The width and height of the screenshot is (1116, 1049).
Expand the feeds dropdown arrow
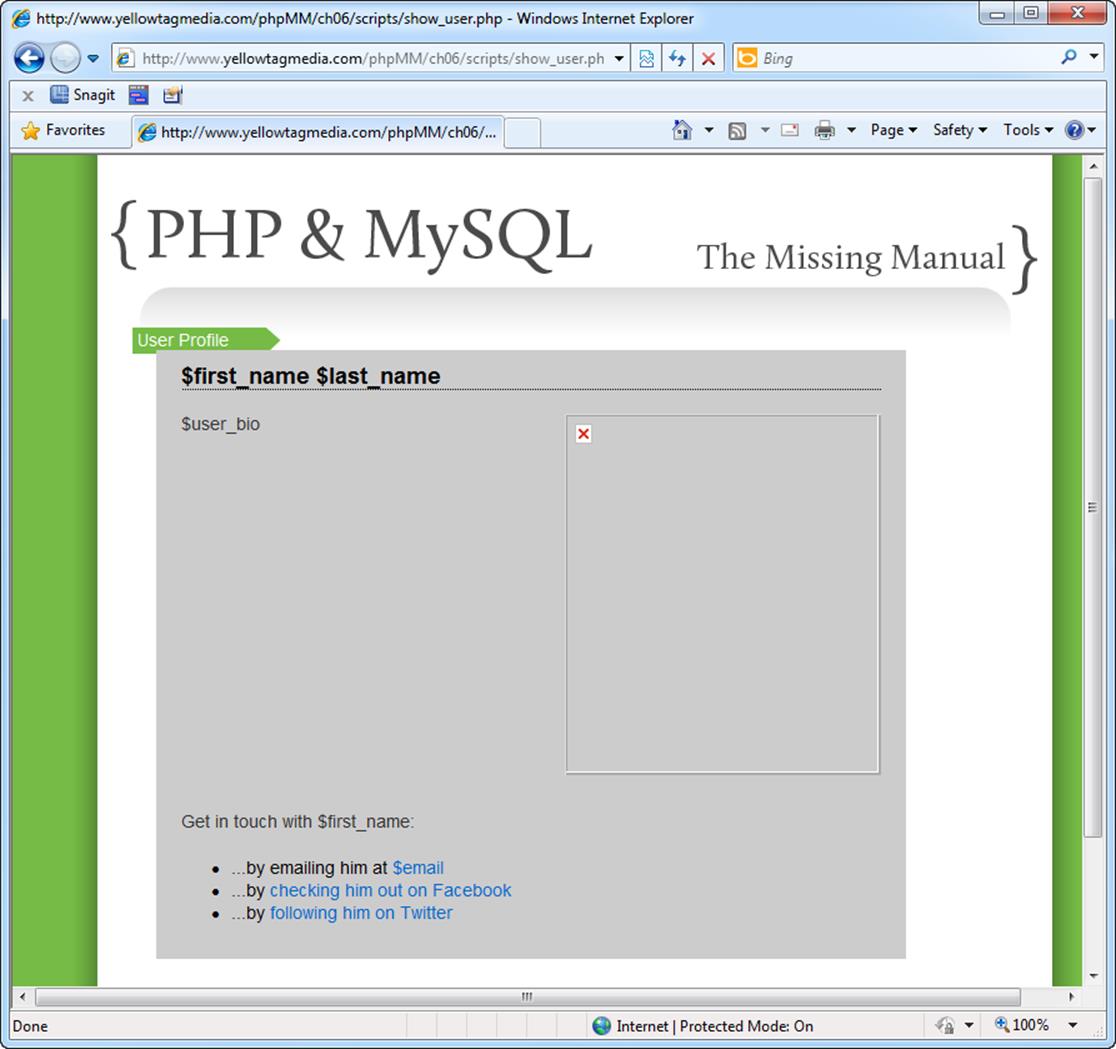tap(765, 130)
